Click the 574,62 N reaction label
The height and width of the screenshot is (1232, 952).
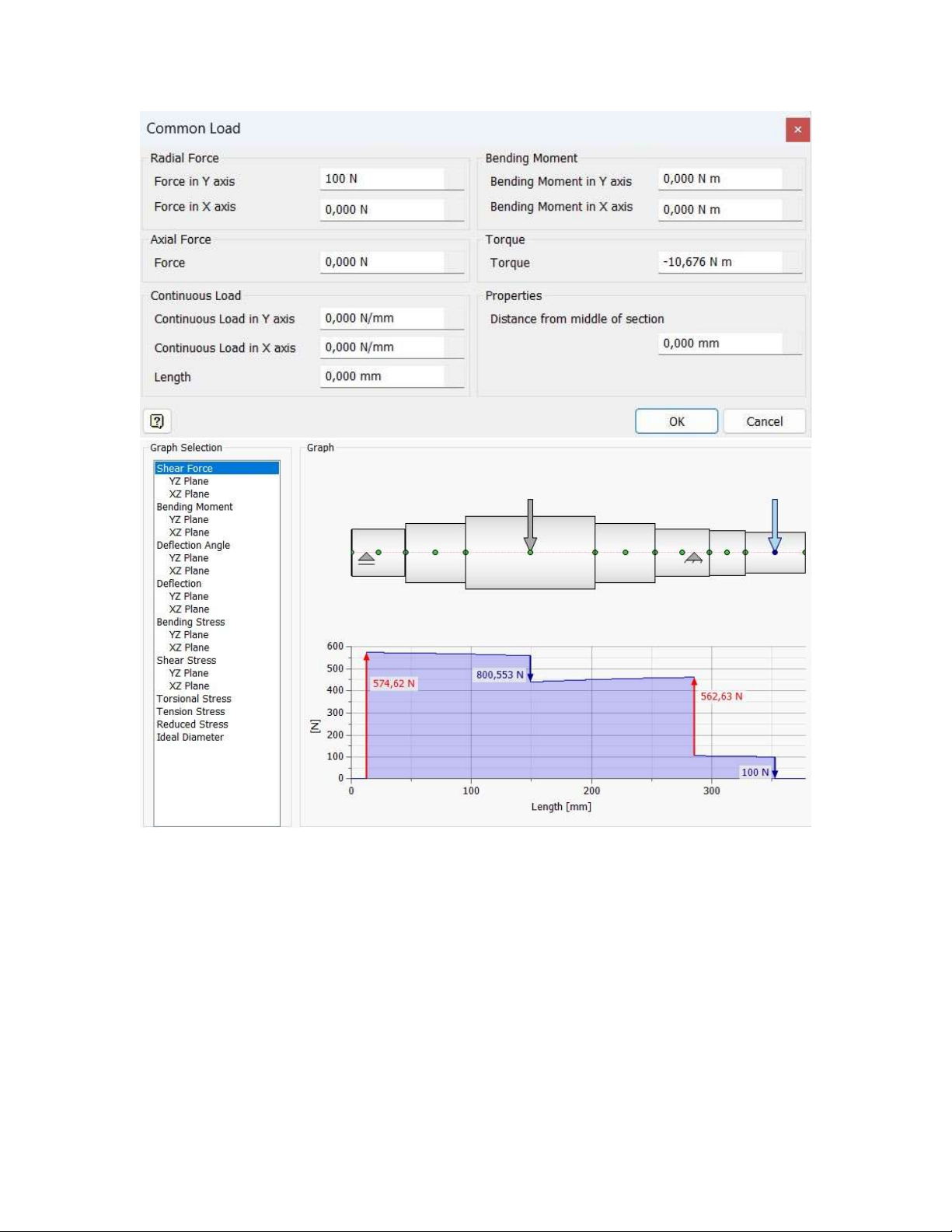[394, 684]
